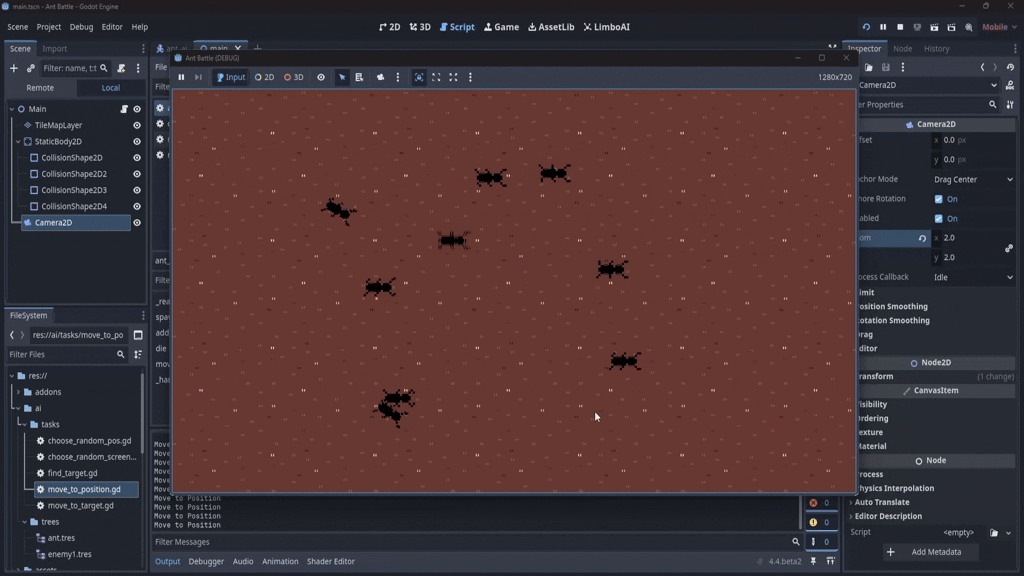Uncheck the Ignore Rotation checkbox

(938, 199)
